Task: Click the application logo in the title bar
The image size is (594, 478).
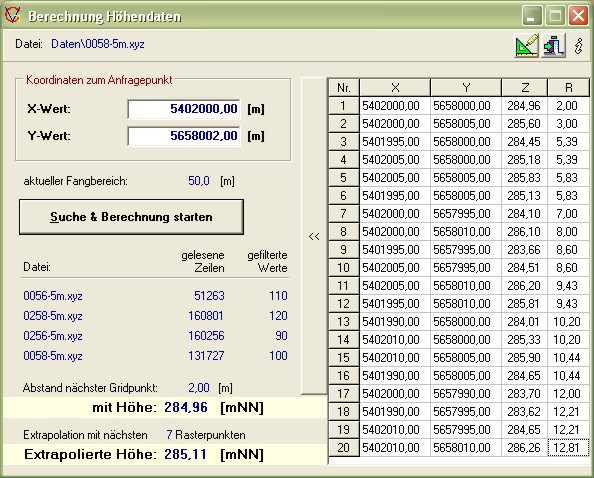Action: pyautogui.click(x=12, y=15)
